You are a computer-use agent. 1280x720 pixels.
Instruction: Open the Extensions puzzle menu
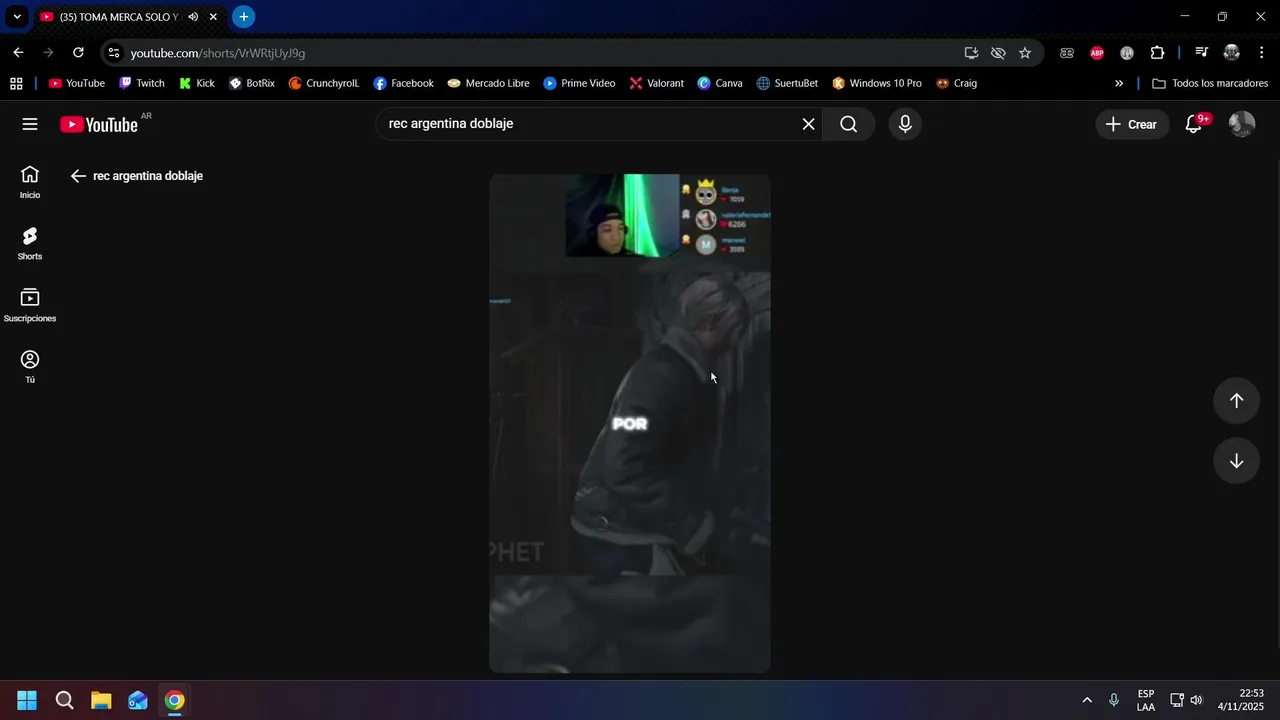coord(1157,53)
